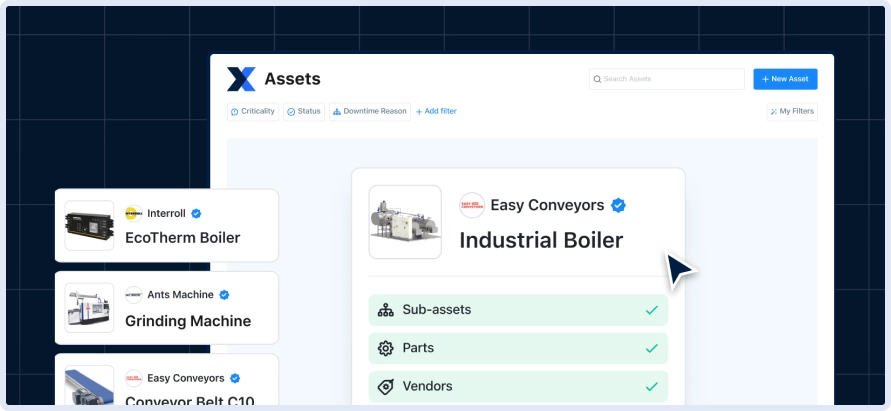Viewport: 891px width, 411px height.
Task: Click the Add filter link
Action: click(x=436, y=111)
